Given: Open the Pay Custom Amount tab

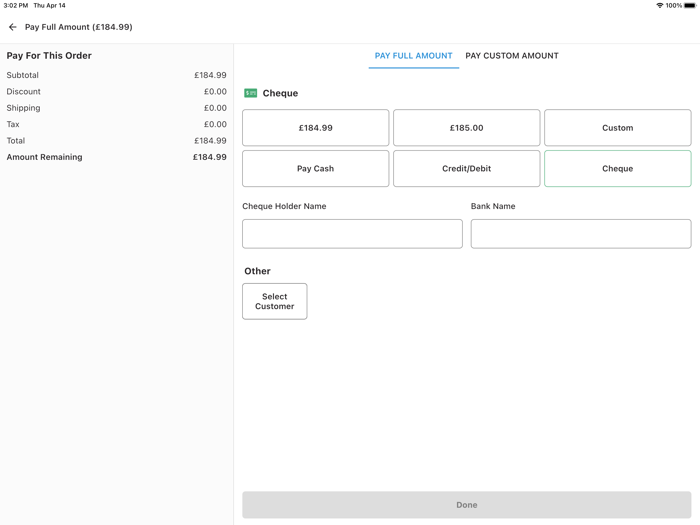Looking at the screenshot, I should [512, 56].
